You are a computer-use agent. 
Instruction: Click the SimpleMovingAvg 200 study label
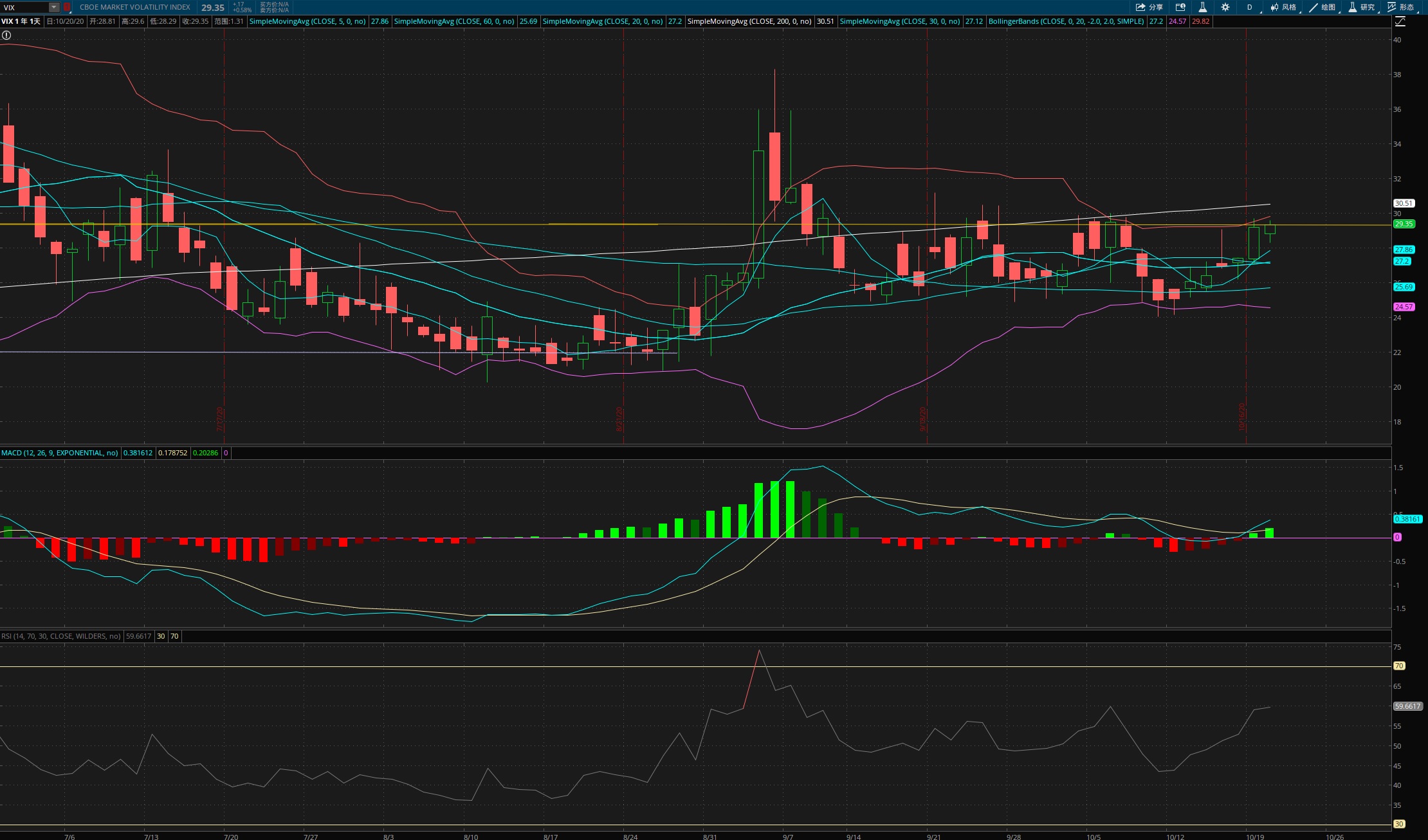[x=749, y=21]
